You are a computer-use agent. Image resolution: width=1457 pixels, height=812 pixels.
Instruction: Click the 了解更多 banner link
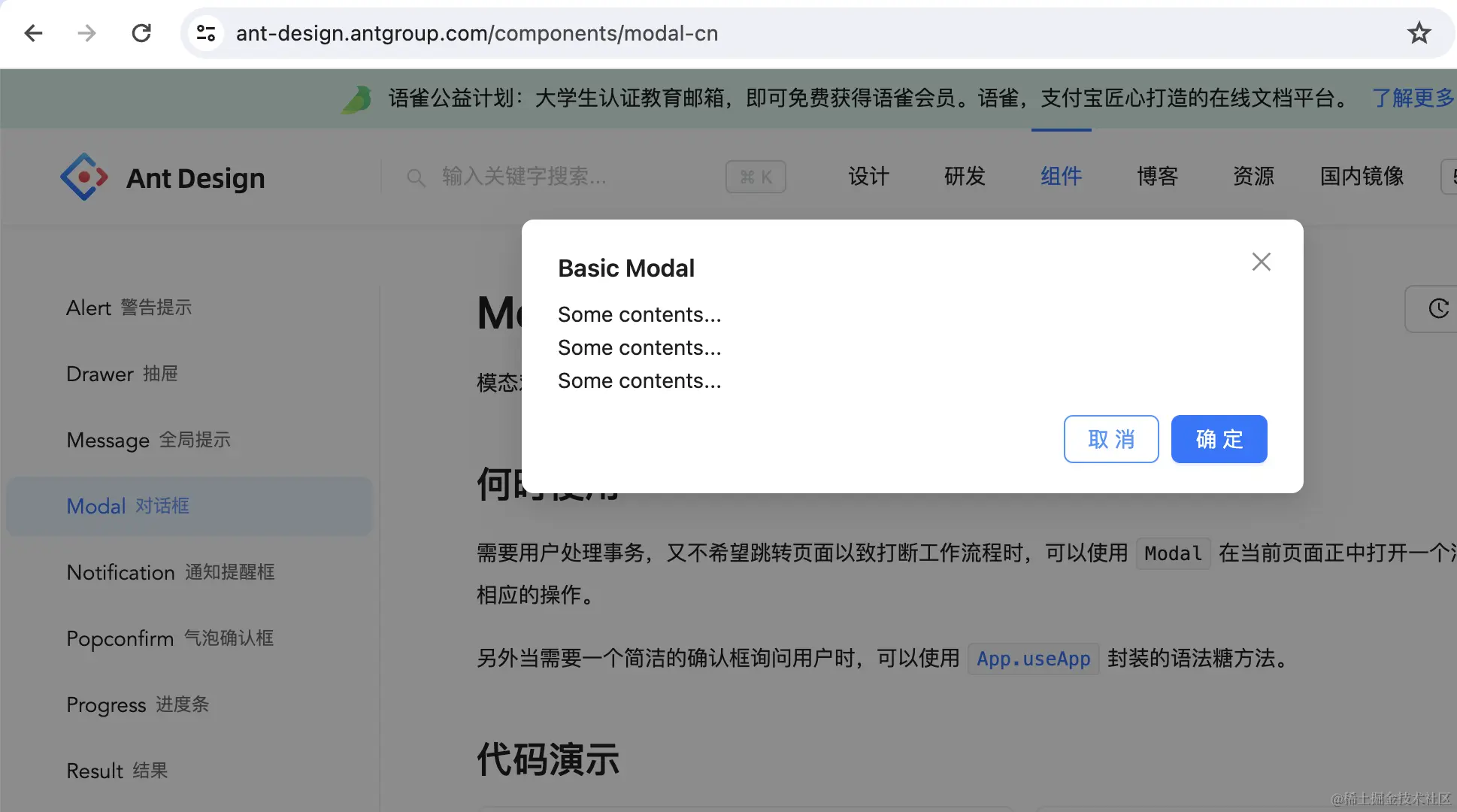click(1412, 98)
